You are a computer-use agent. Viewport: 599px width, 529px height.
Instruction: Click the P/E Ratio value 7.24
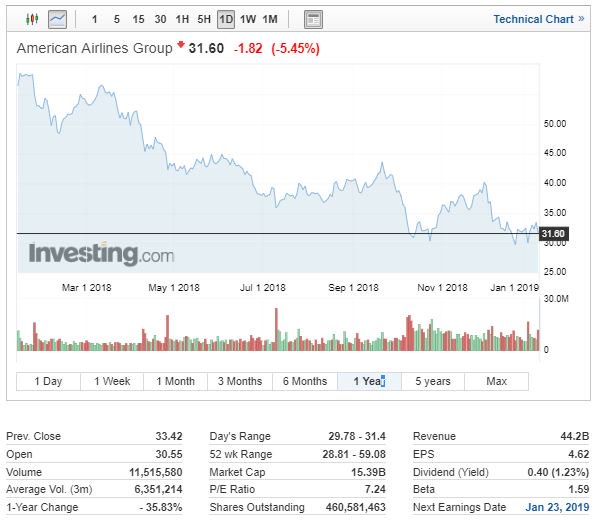[375, 489]
